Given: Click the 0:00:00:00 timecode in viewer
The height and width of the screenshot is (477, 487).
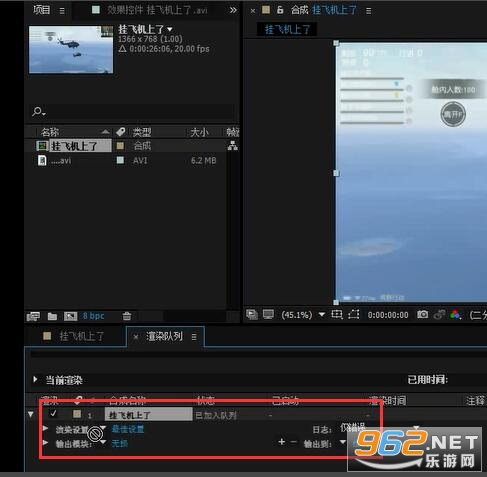Looking at the screenshot, I should point(388,315).
